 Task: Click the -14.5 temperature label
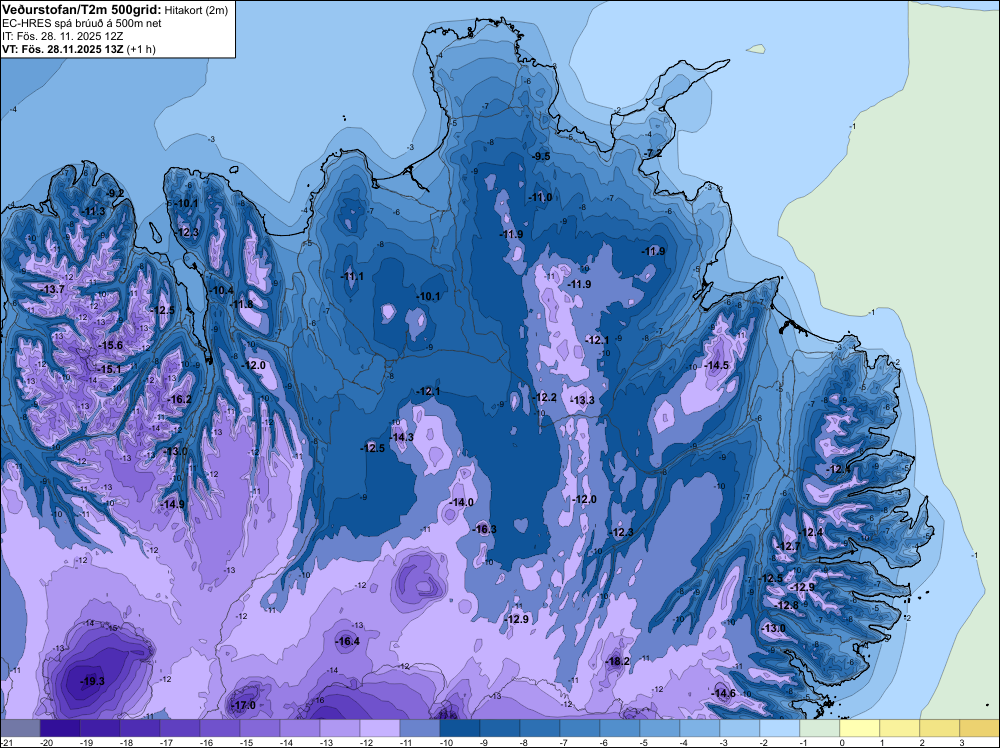click(x=716, y=365)
